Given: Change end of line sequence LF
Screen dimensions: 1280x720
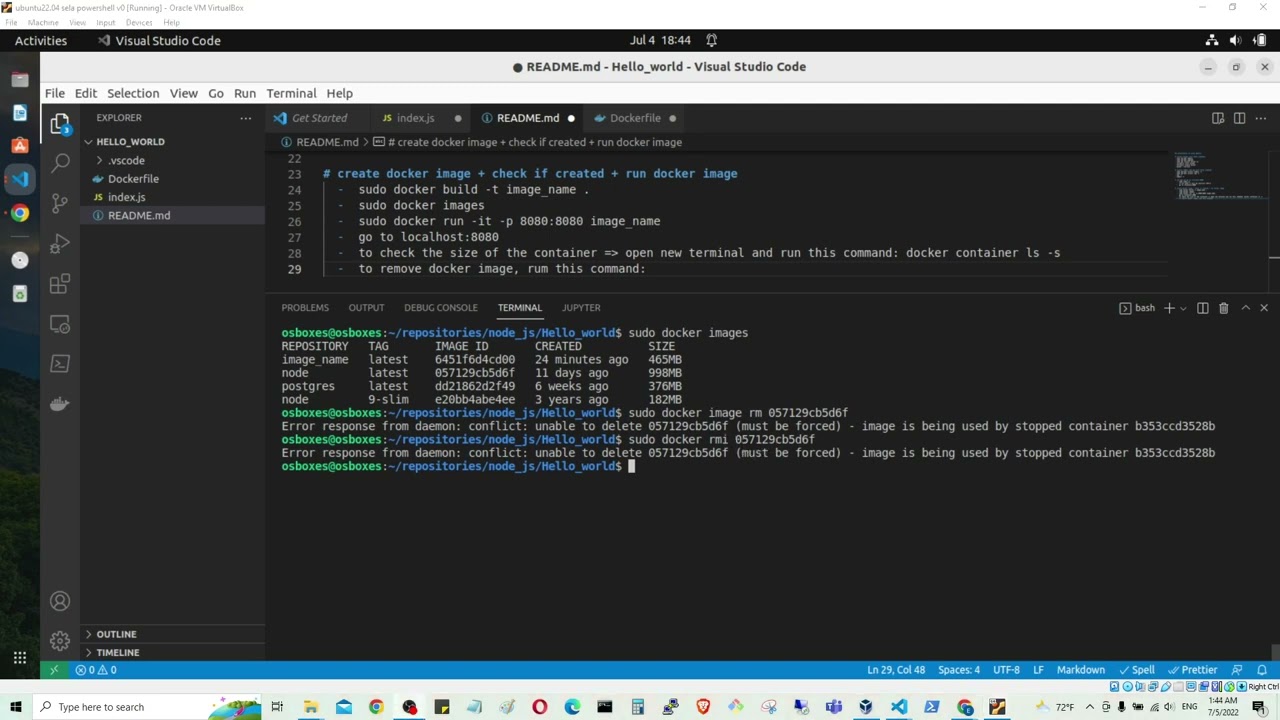Looking at the screenshot, I should coord(1038,670).
